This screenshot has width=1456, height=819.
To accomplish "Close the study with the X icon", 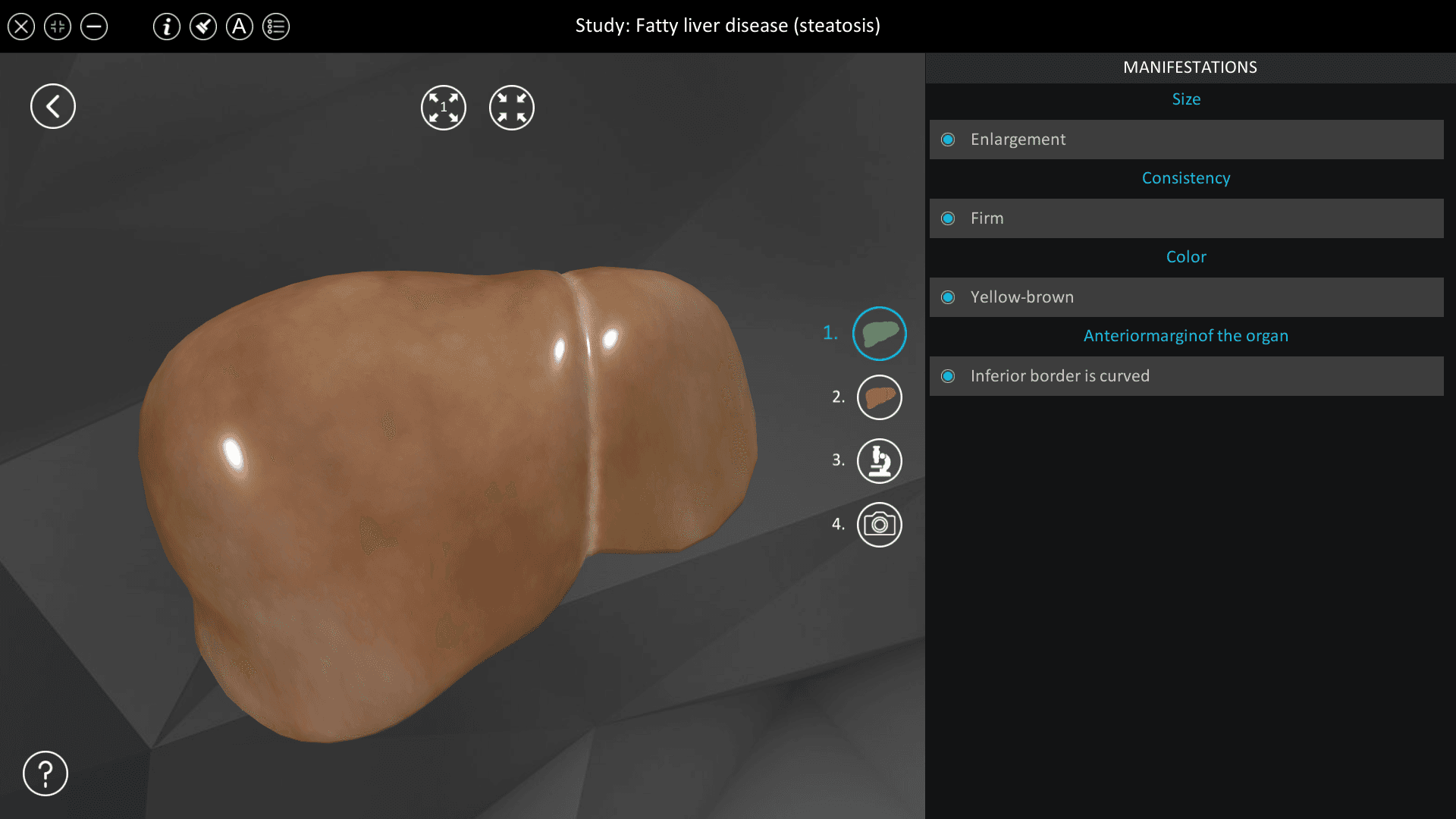I will coord(21,27).
